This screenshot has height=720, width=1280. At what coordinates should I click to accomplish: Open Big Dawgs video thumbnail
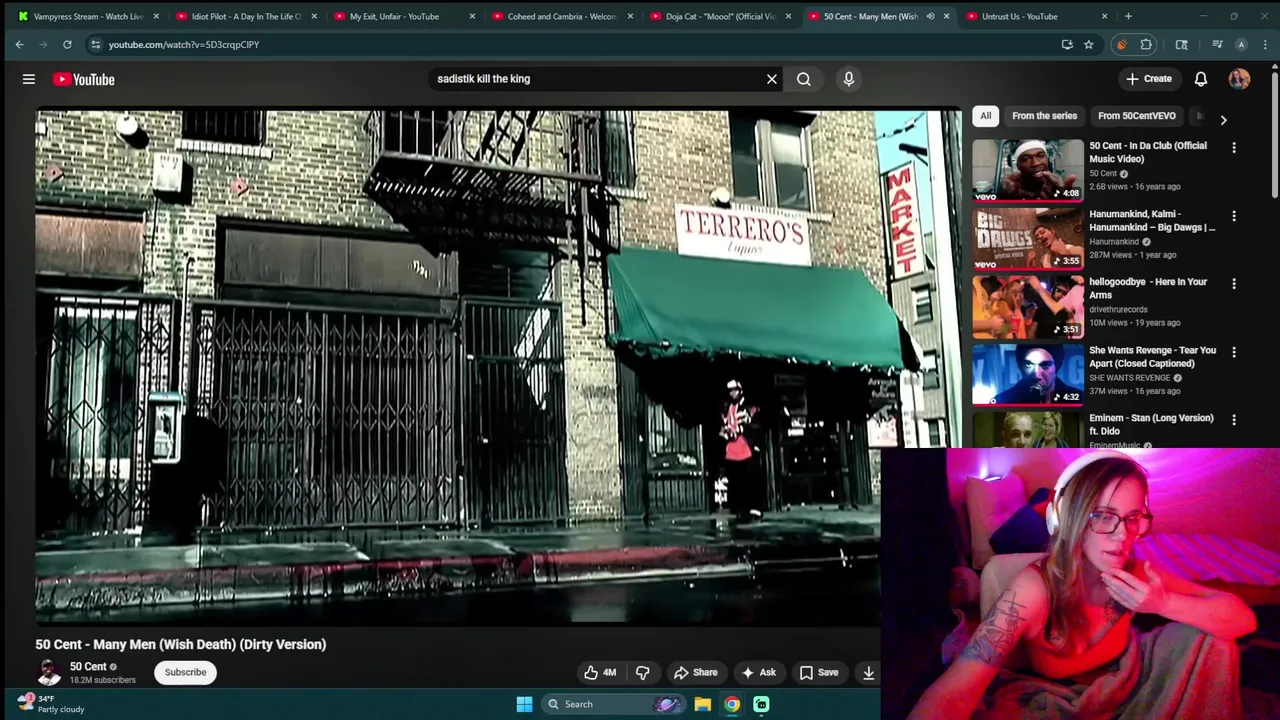tap(1028, 238)
